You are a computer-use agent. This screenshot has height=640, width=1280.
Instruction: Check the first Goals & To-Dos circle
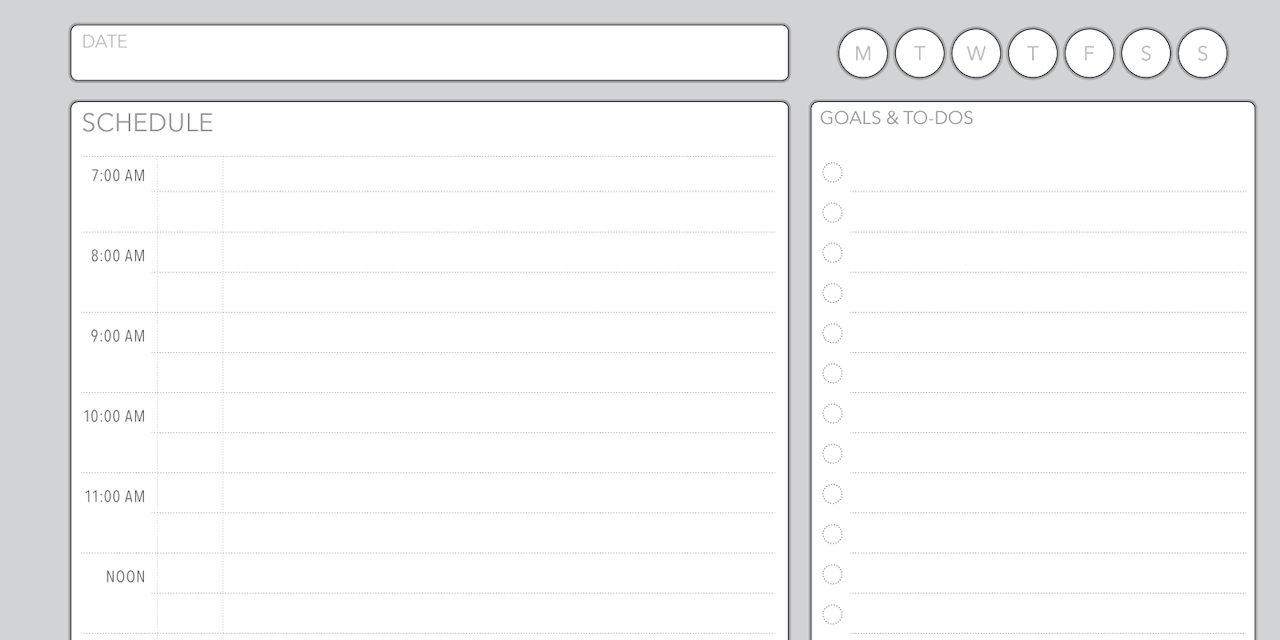point(832,172)
